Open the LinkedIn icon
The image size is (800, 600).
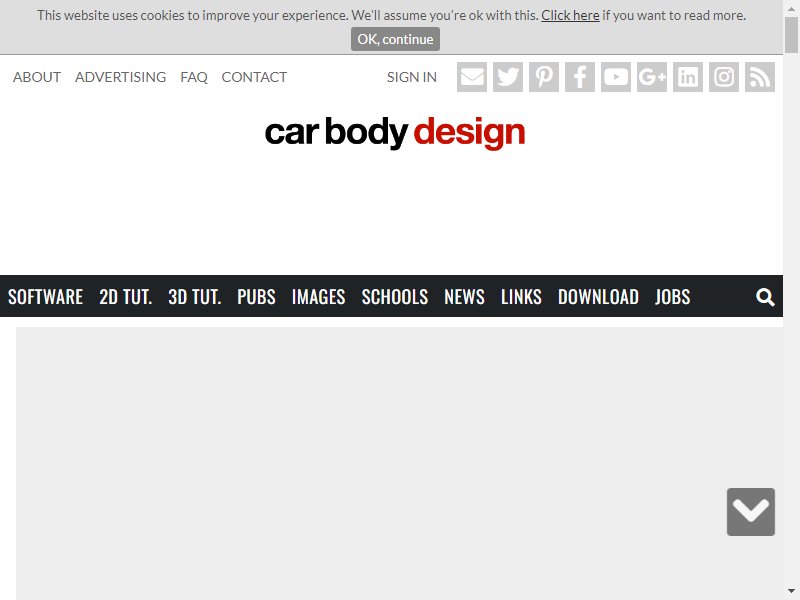coord(688,77)
